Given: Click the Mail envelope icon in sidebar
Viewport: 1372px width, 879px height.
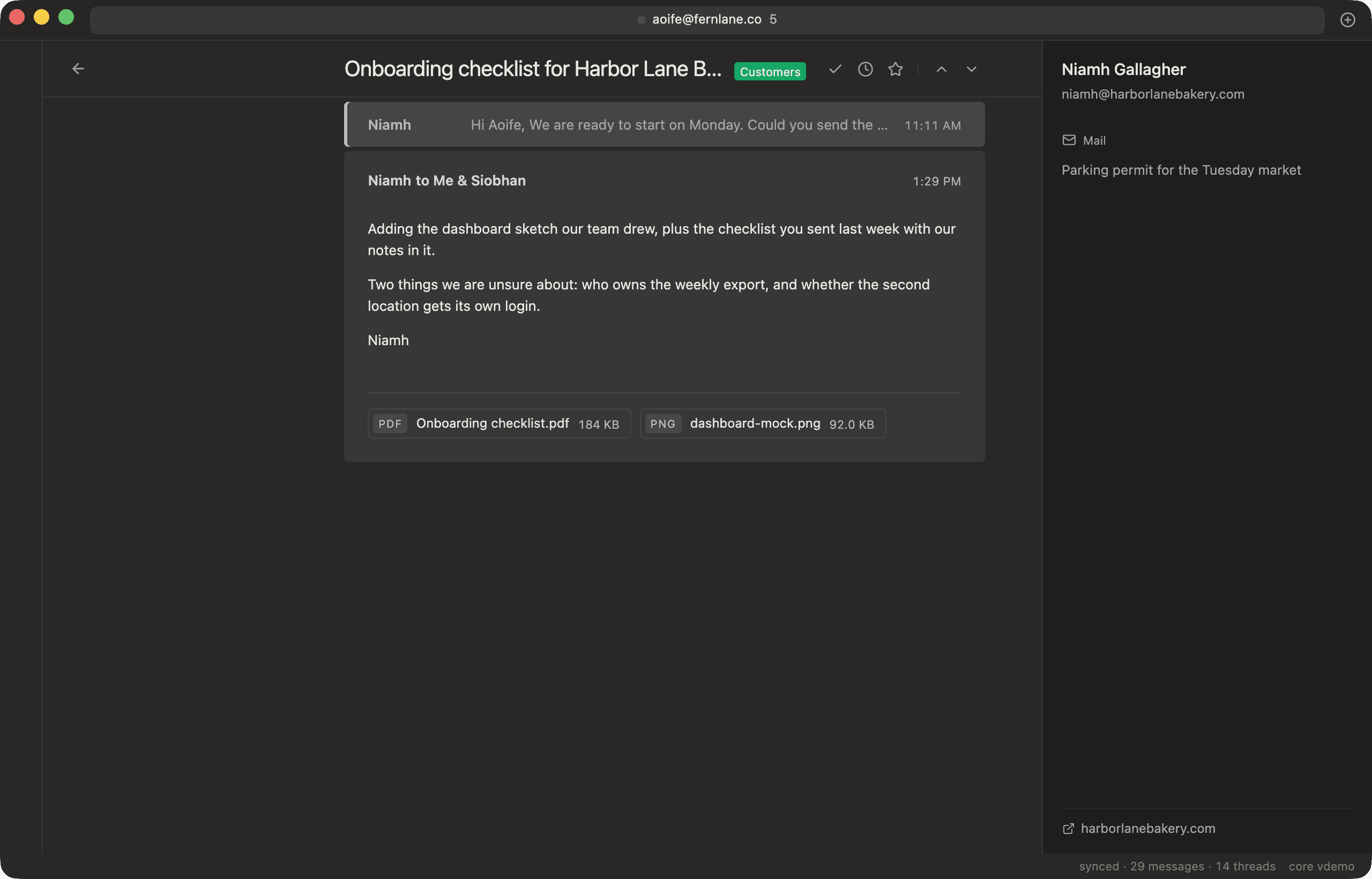Looking at the screenshot, I should (1069, 140).
